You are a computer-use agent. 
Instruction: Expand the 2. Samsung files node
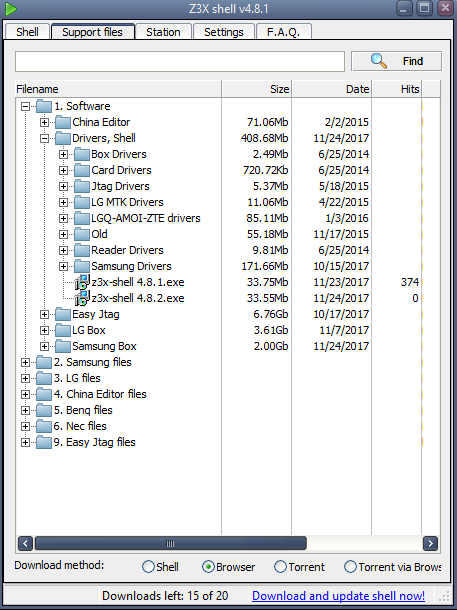tap(25, 363)
